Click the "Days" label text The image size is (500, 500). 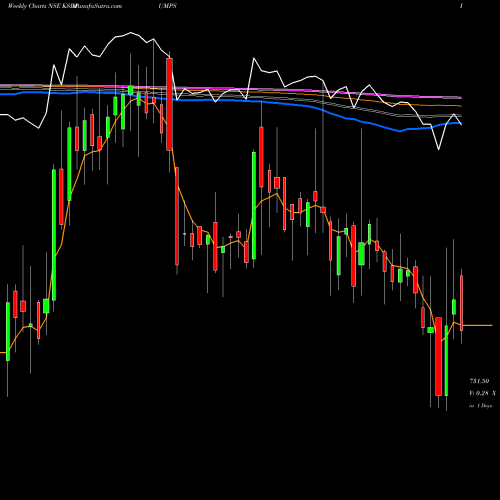[486, 406]
